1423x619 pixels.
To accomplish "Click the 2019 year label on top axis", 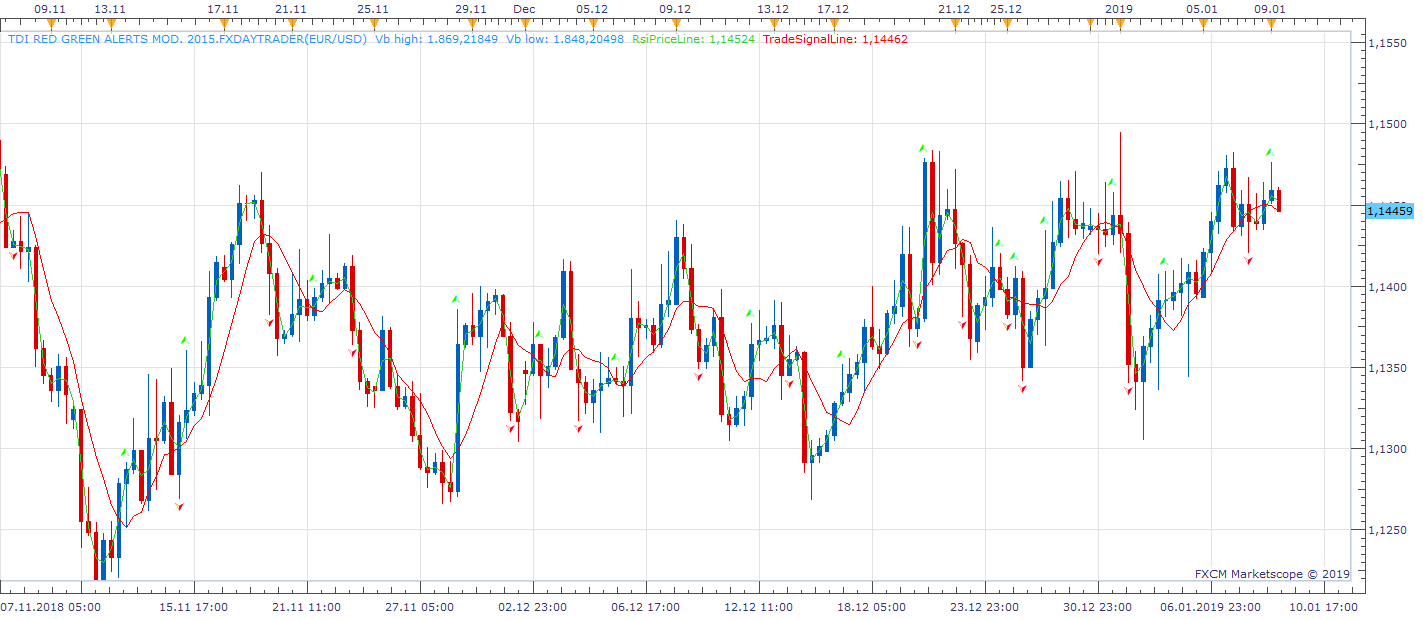I will point(1118,9).
